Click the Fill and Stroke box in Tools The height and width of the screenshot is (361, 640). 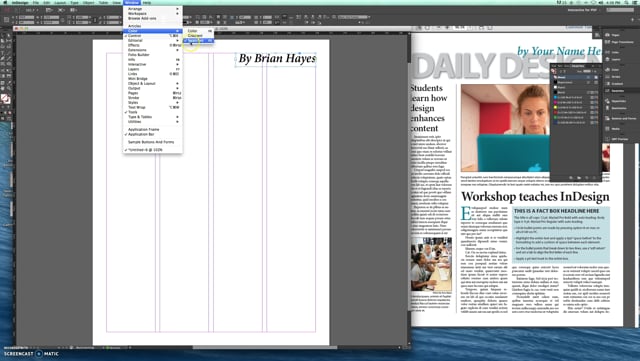pos(5,99)
